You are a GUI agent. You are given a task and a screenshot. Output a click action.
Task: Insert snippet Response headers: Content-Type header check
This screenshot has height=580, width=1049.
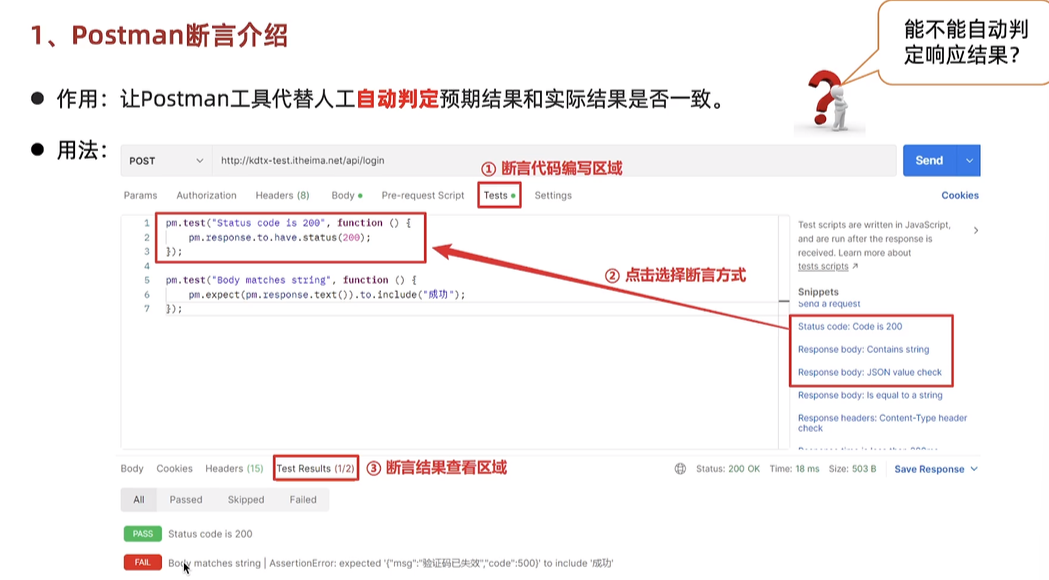coord(882,423)
